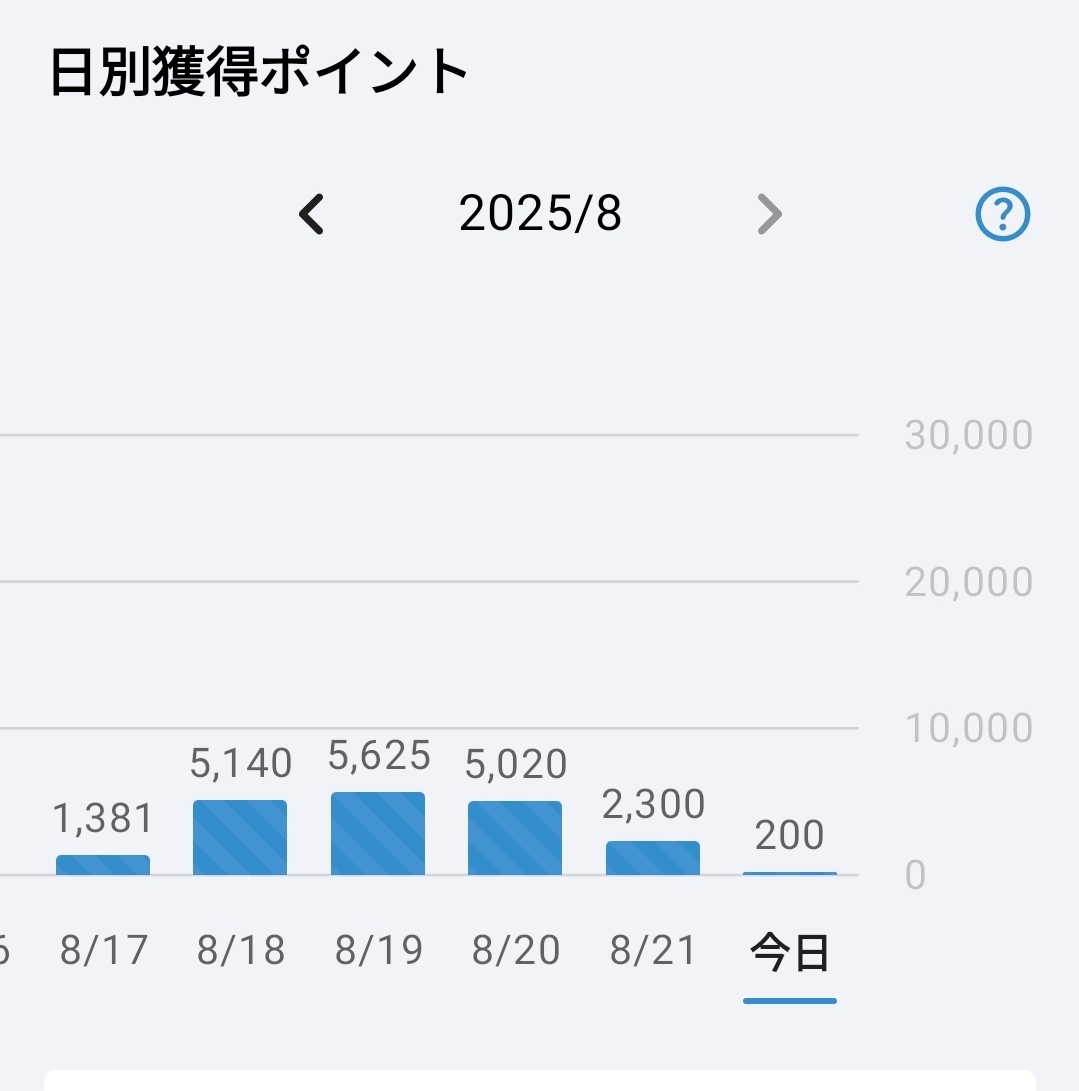The width and height of the screenshot is (1079, 1091).
Task: Tap the 8/21 bar in chart
Action: coord(653,858)
